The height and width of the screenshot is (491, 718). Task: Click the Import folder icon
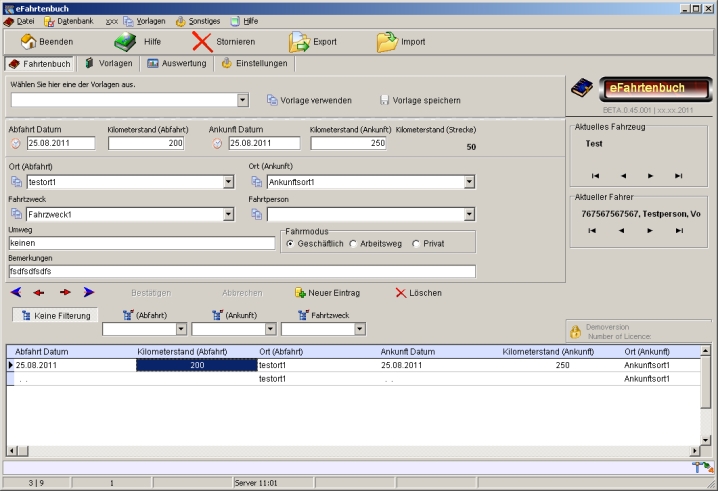(x=386, y=42)
